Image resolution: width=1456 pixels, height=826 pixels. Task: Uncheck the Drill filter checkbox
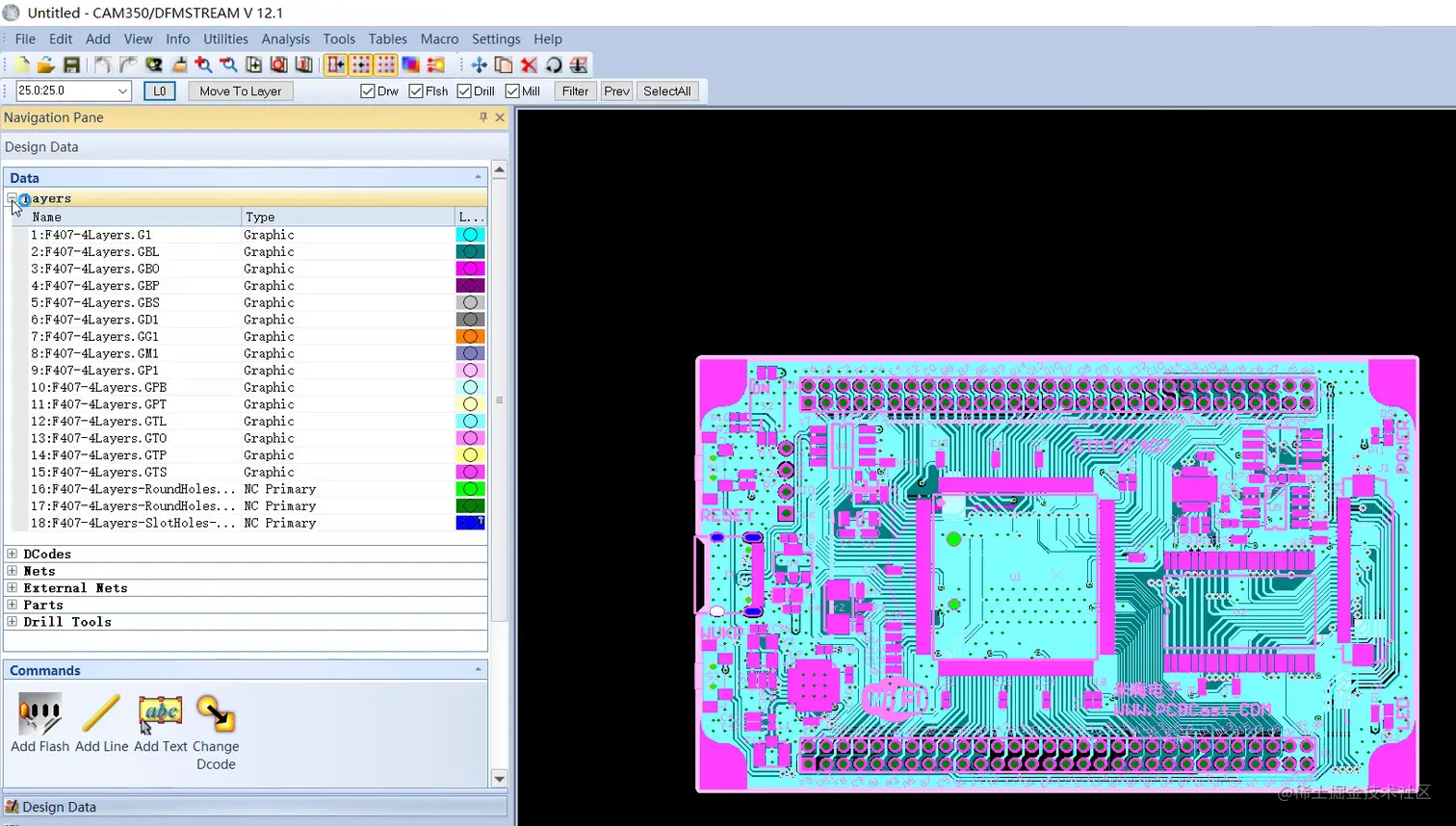[464, 91]
